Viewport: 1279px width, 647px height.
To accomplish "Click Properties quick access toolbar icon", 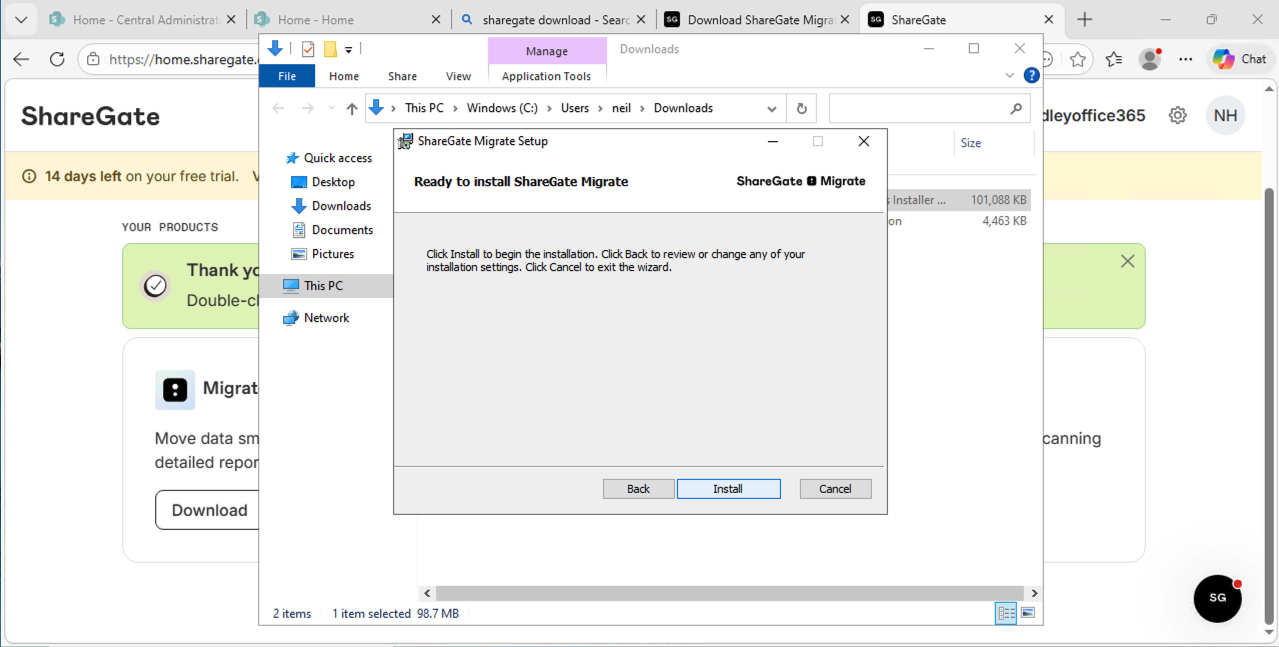I will pyautogui.click(x=308, y=49).
